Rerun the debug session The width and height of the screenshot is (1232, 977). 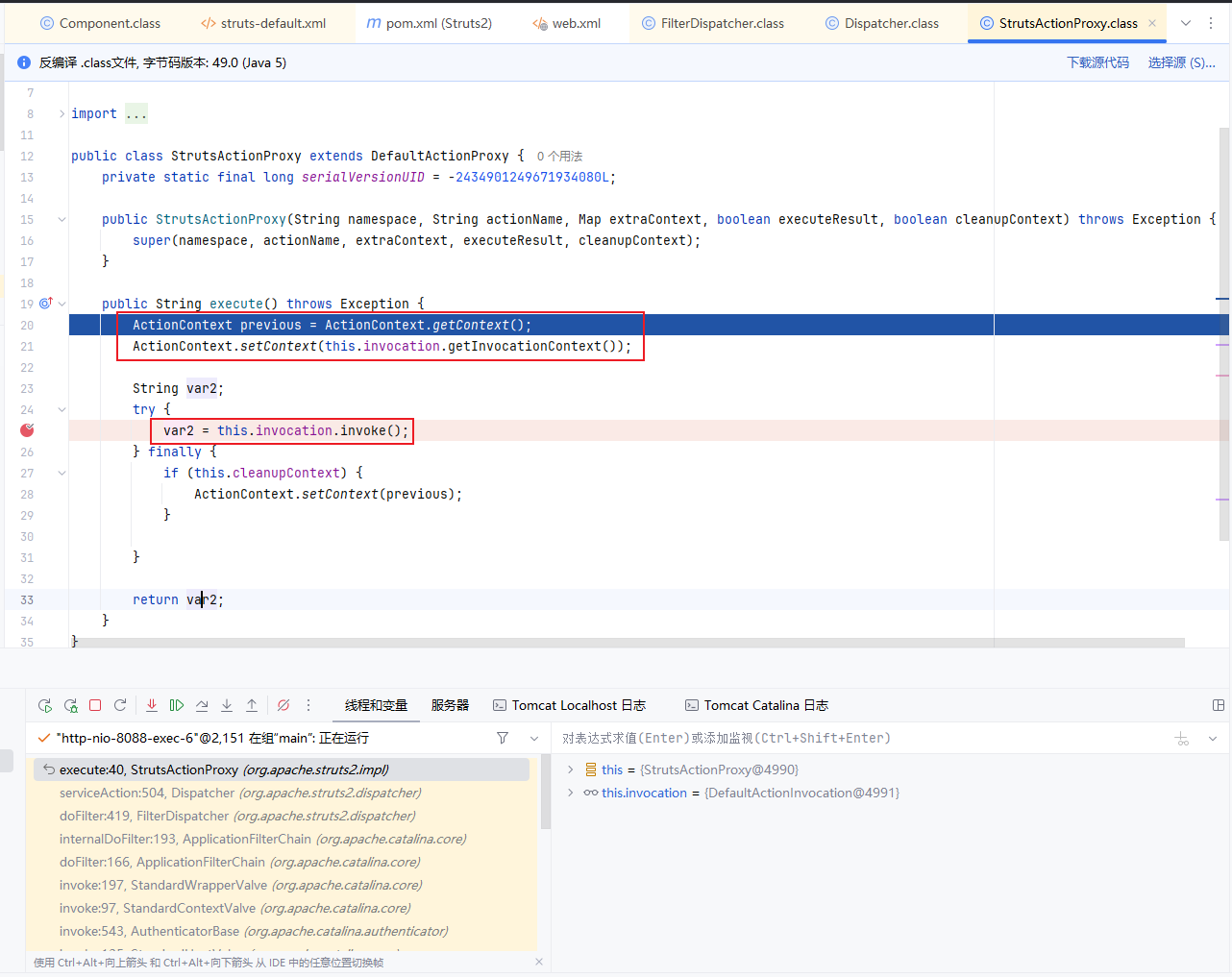click(45, 705)
